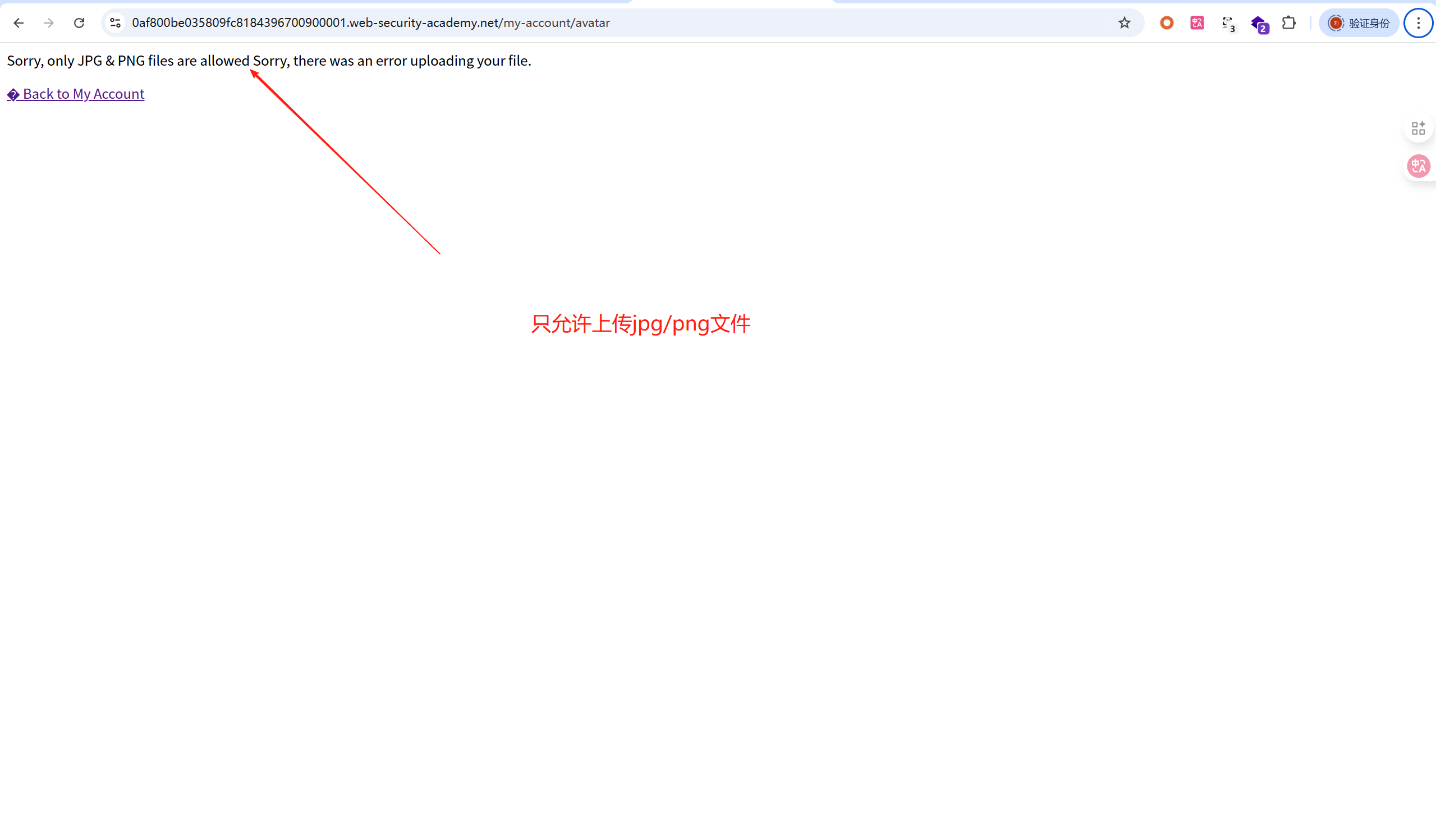The height and width of the screenshot is (840, 1436).
Task: Open the site information icon in the address bar
Action: click(115, 23)
